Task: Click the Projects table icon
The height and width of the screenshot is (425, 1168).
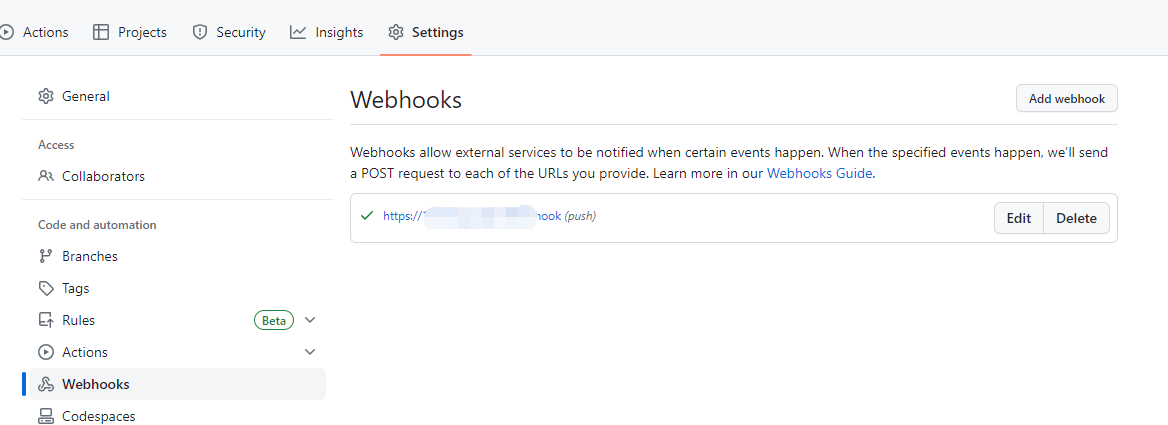Action: (101, 32)
